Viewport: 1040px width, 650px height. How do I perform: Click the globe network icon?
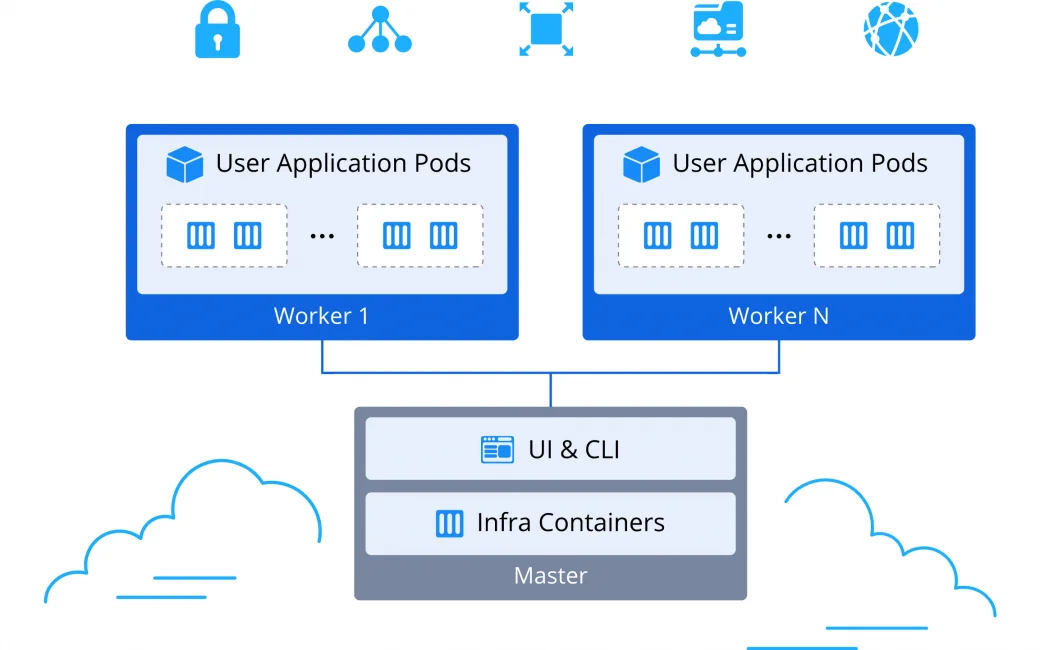[890, 29]
